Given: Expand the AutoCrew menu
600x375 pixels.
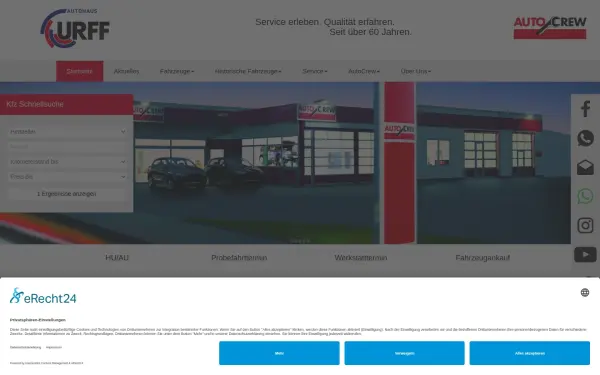Looking at the screenshot, I should (364, 71).
